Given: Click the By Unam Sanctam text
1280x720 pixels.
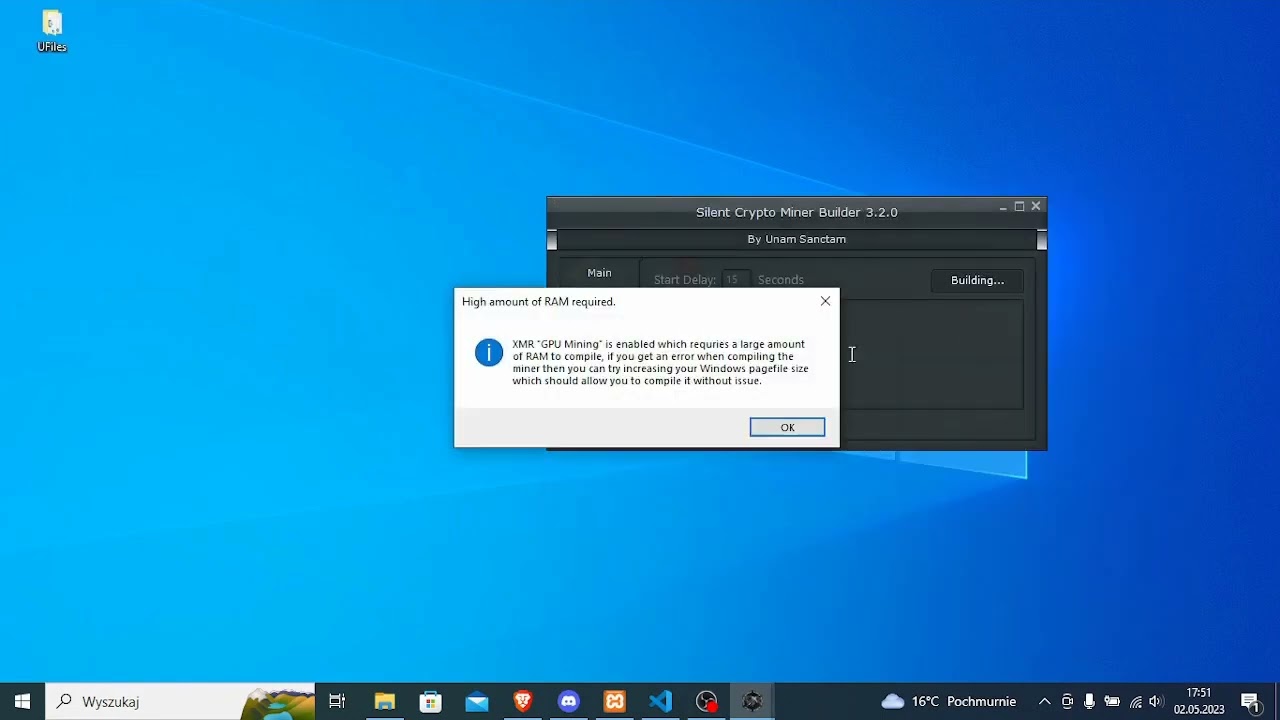Looking at the screenshot, I should coord(797,239).
